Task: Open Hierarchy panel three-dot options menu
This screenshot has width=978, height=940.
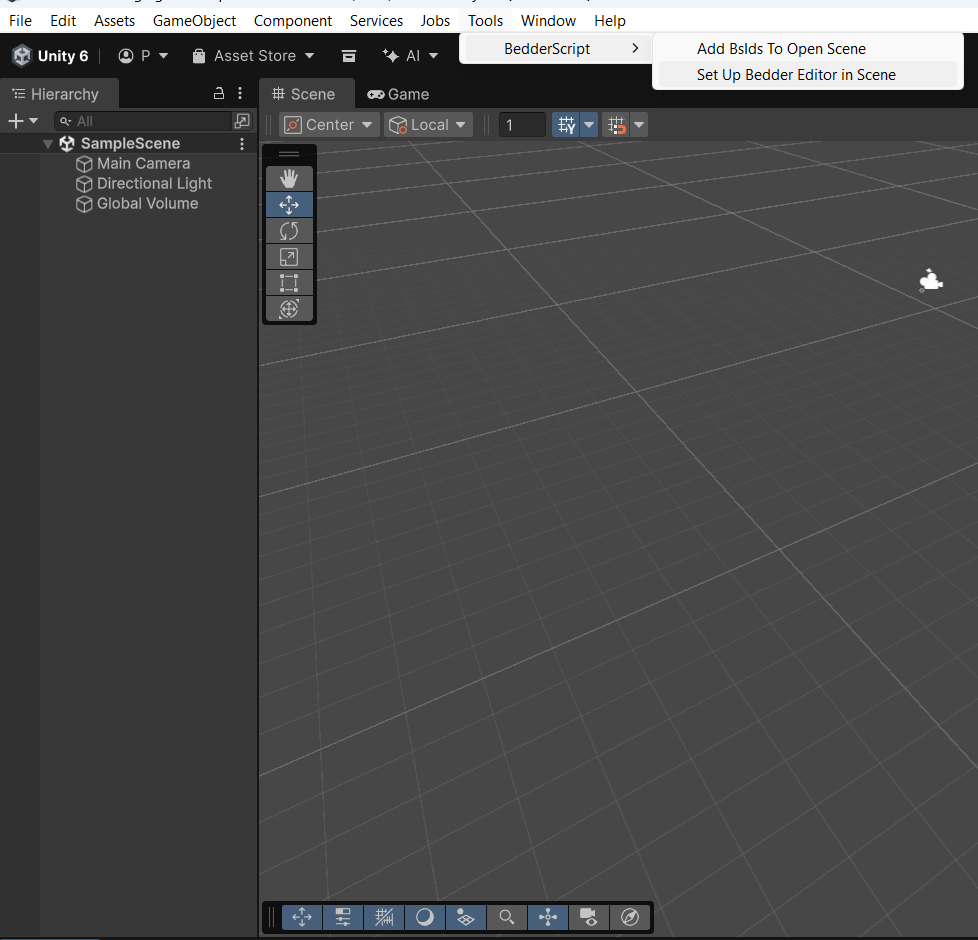Action: tap(240, 94)
